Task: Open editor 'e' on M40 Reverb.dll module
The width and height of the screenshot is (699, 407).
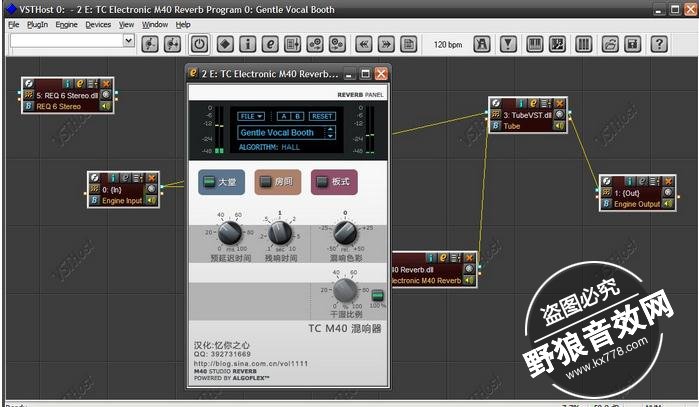Action: (443, 258)
